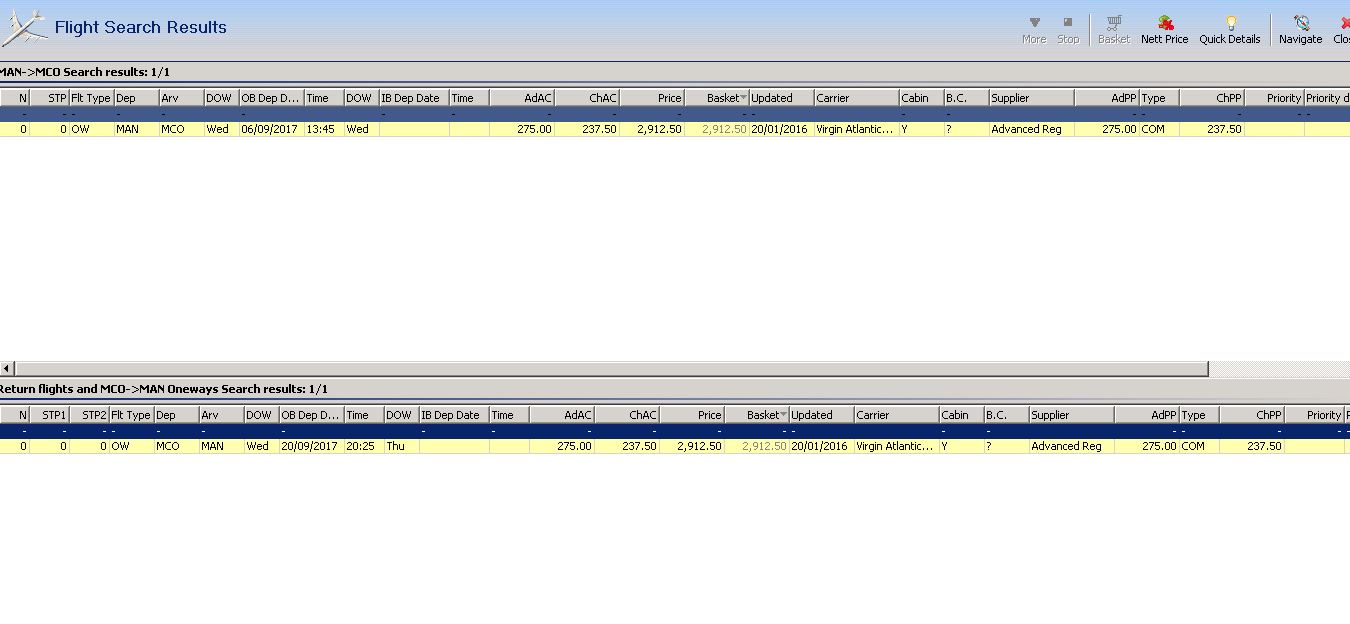
Task: Click 237.50 ChAC cell in outbound row
Action: click(587, 129)
